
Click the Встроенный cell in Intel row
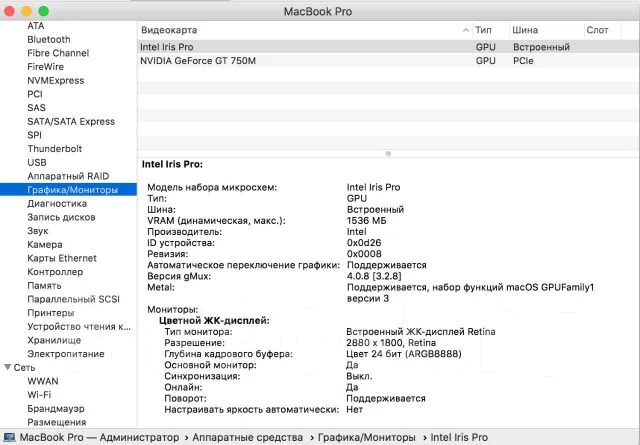pyautogui.click(x=541, y=47)
